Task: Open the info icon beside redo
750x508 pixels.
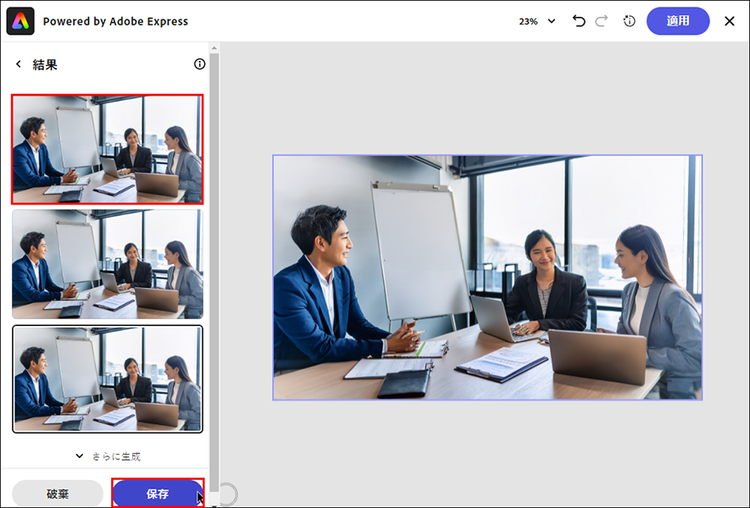Action: click(629, 21)
